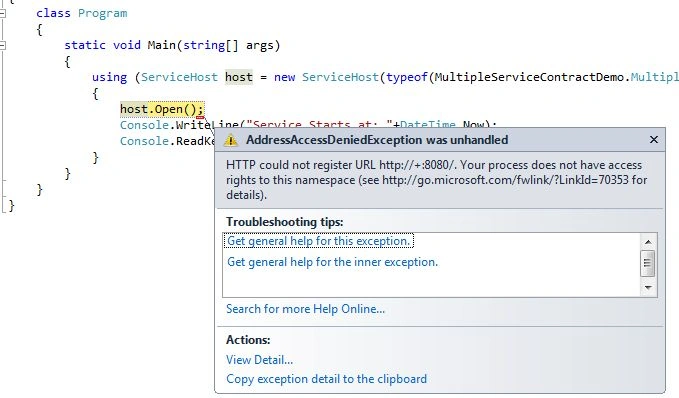Click the highlighted host.Open(); statement
679x398 pixels.
pos(162,109)
